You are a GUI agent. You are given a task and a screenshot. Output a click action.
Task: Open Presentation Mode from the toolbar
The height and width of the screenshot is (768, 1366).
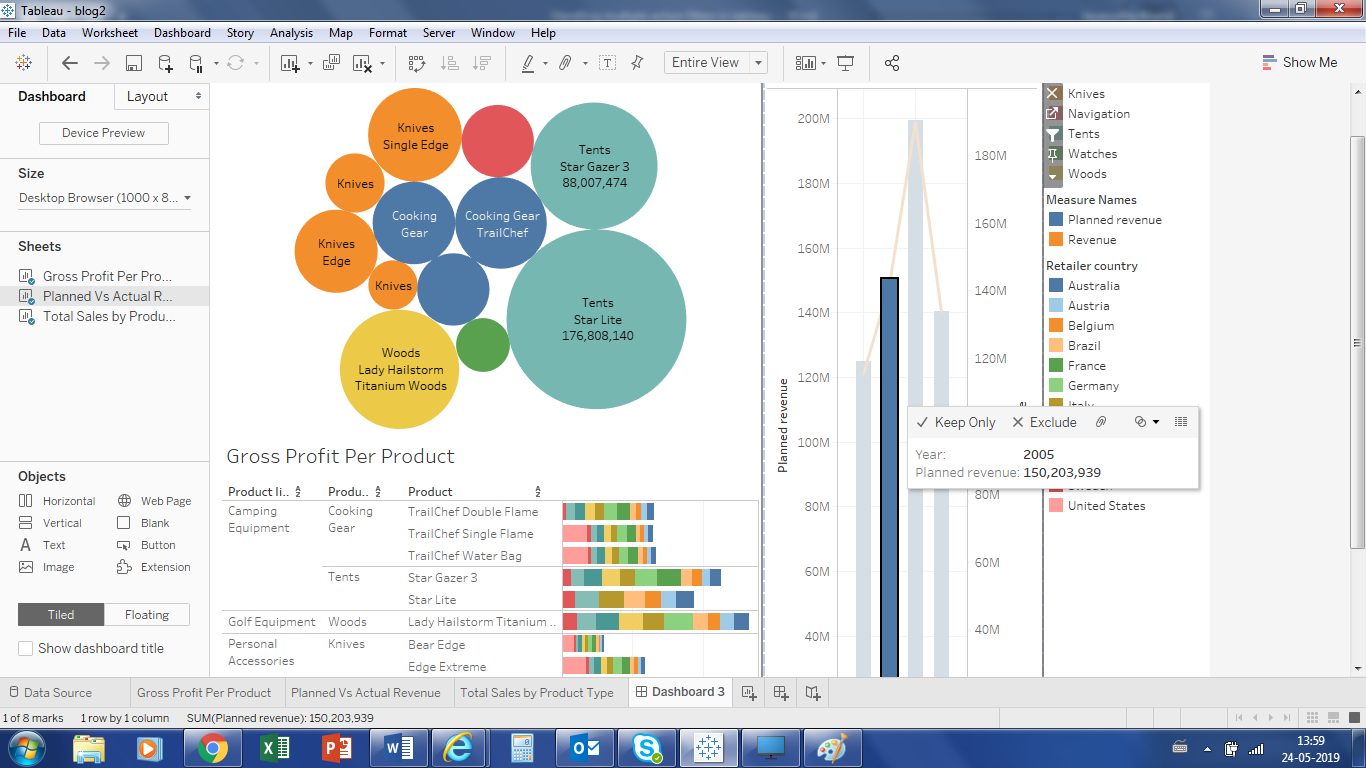pos(846,63)
